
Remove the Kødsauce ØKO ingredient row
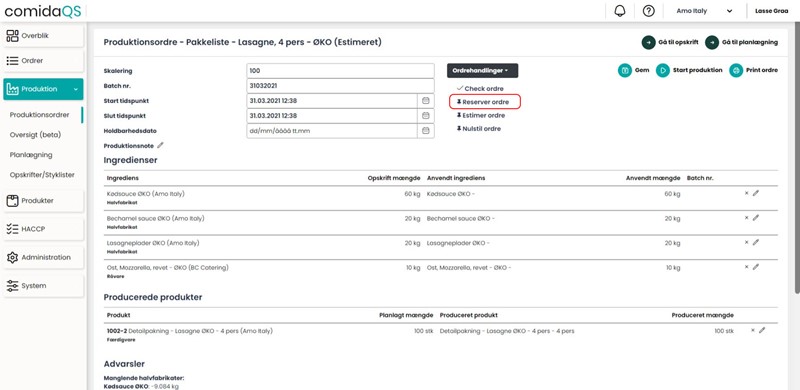click(x=746, y=193)
